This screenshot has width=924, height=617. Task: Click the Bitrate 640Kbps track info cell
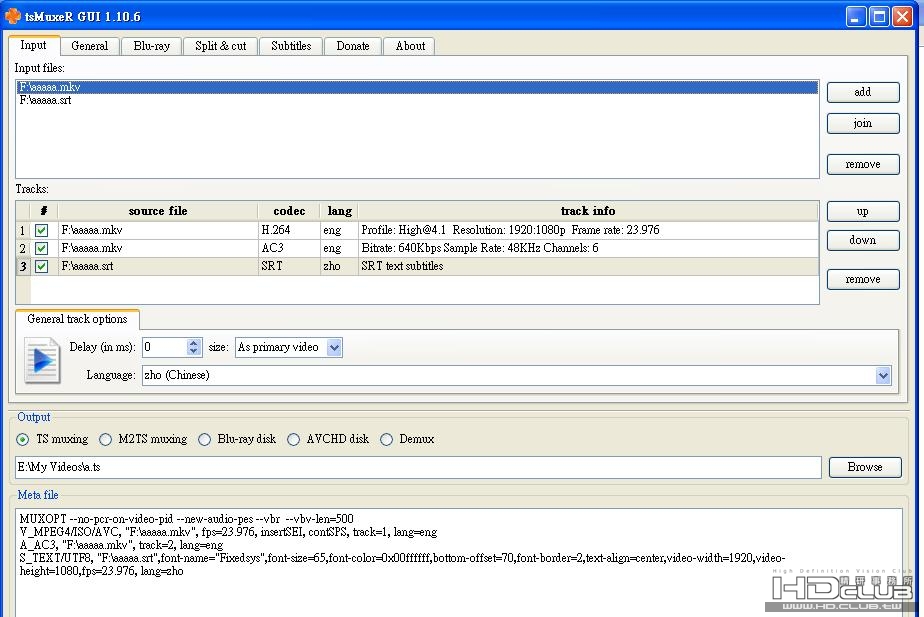coord(588,248)
